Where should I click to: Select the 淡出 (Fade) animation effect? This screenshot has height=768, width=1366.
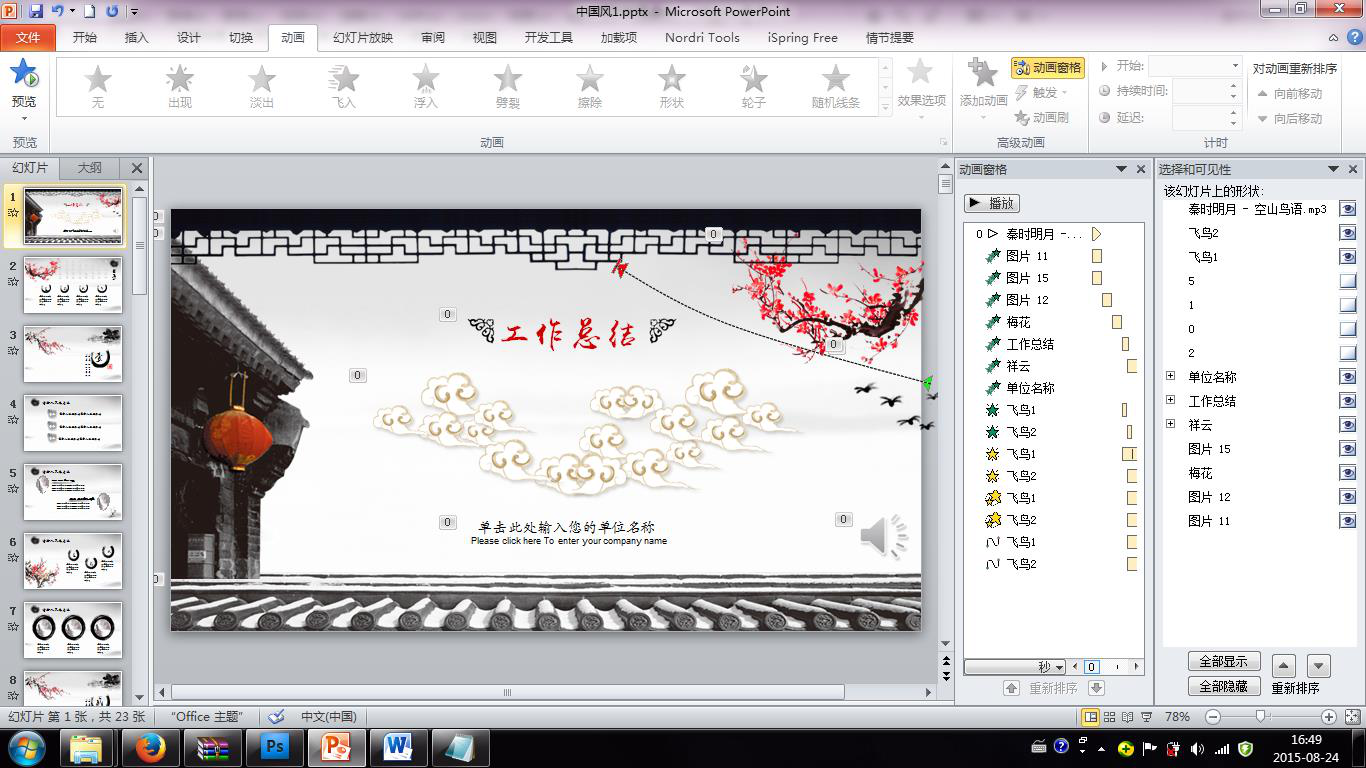click(262, 87)
